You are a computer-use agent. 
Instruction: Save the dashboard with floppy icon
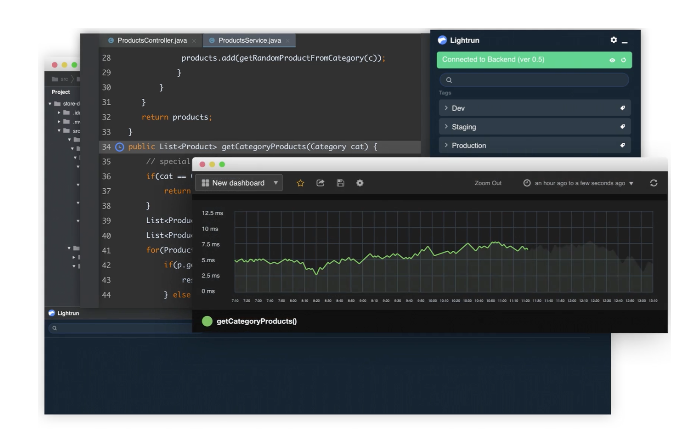340,183
